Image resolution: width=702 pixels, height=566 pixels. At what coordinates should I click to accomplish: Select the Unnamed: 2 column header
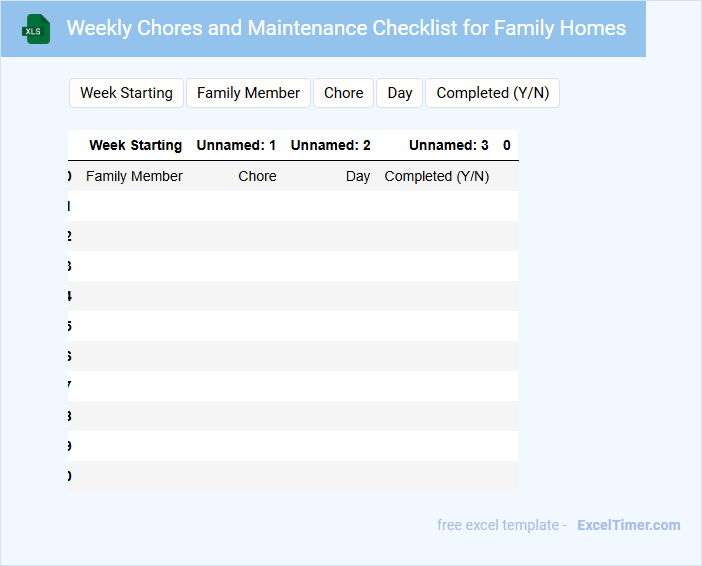[330, 145]
